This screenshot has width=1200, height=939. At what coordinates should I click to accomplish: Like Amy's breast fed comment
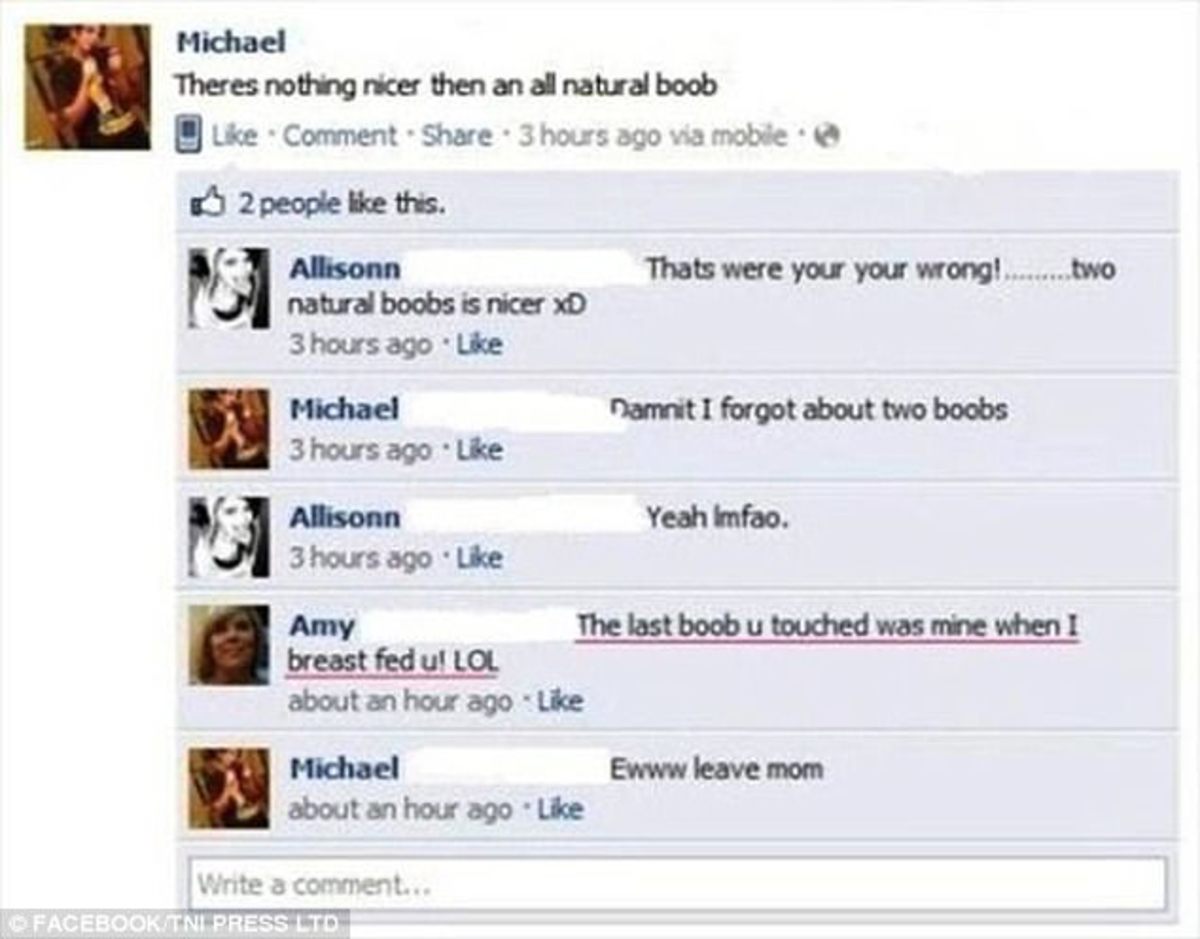pyautogui.click(x=560, y=702)
